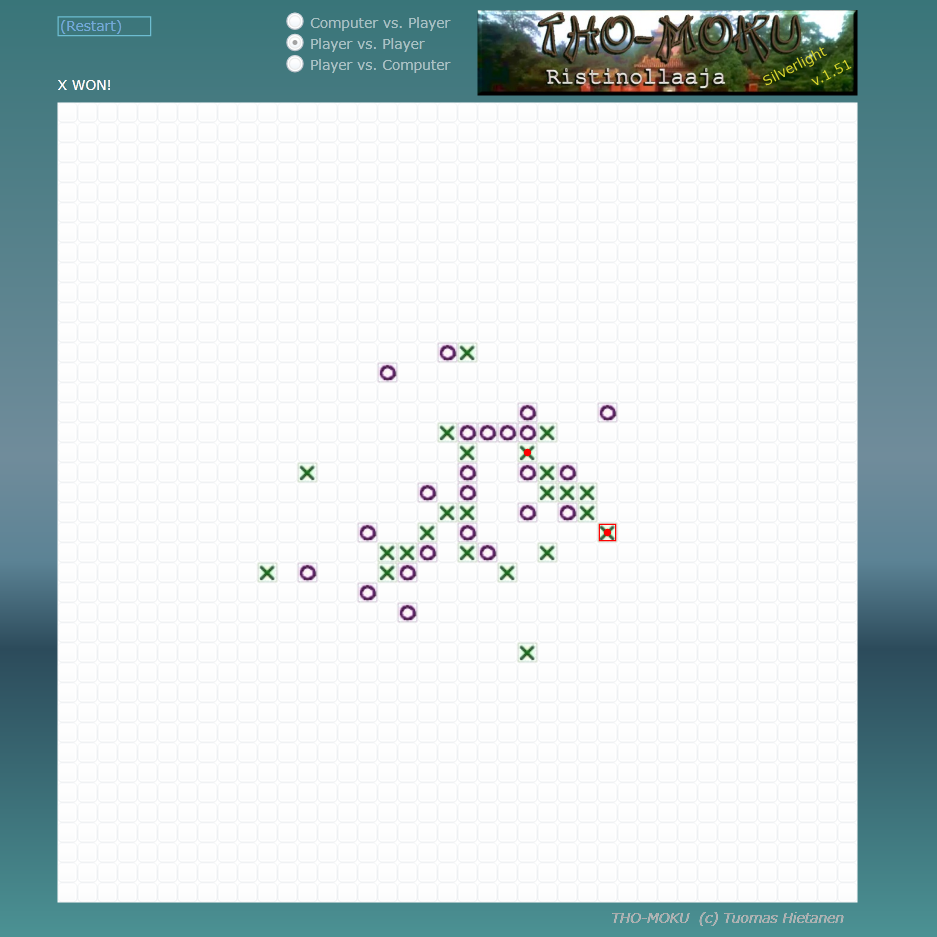The width and height of the screenshot is (937, 937).
Task: Click the first O in the four-O row
Action: click(467, 433)
